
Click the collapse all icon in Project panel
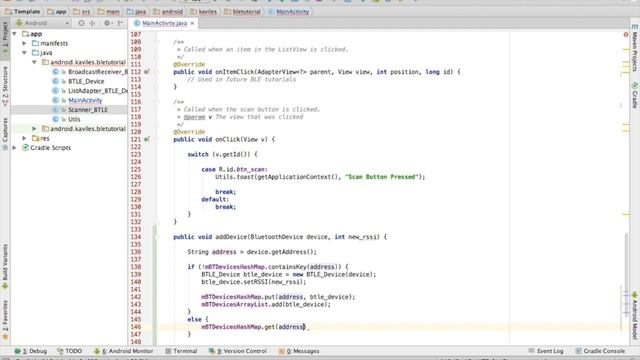pyautogui.click(x=92, y=23)
